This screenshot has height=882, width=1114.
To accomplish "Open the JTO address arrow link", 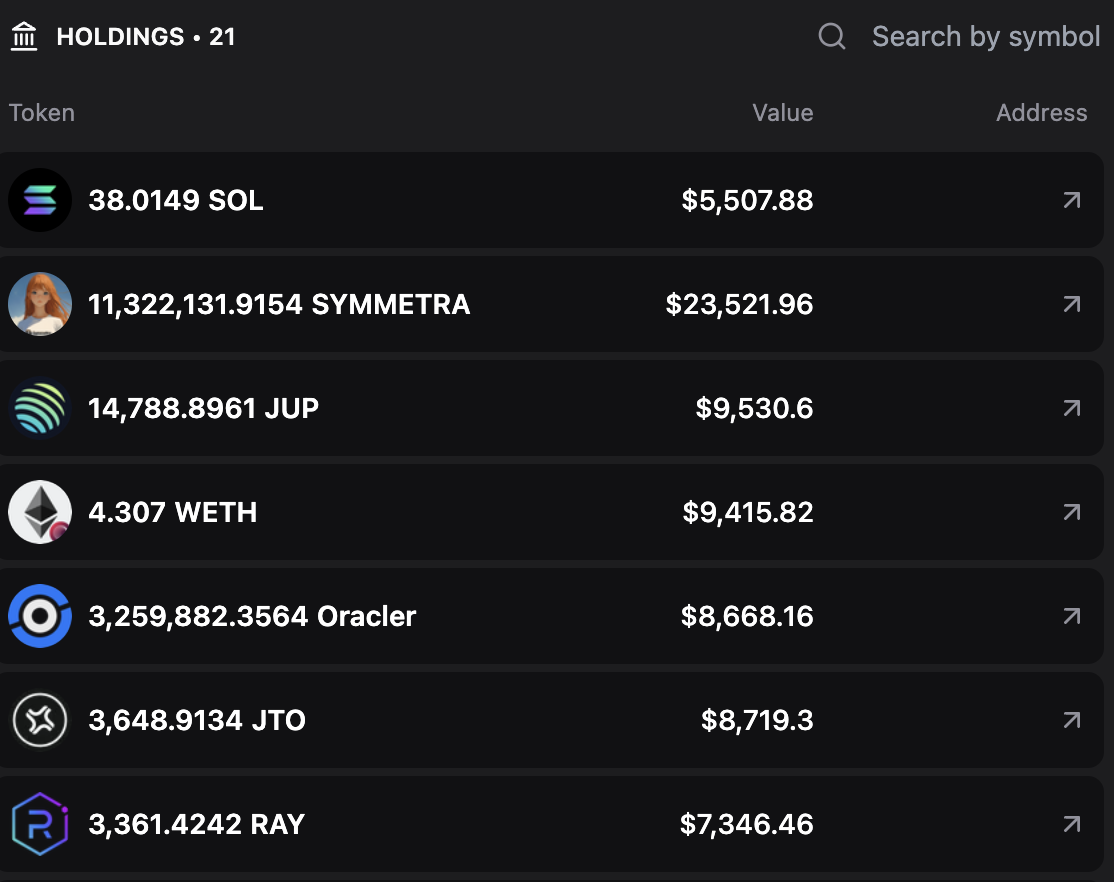I will (x=1071, y=720).
